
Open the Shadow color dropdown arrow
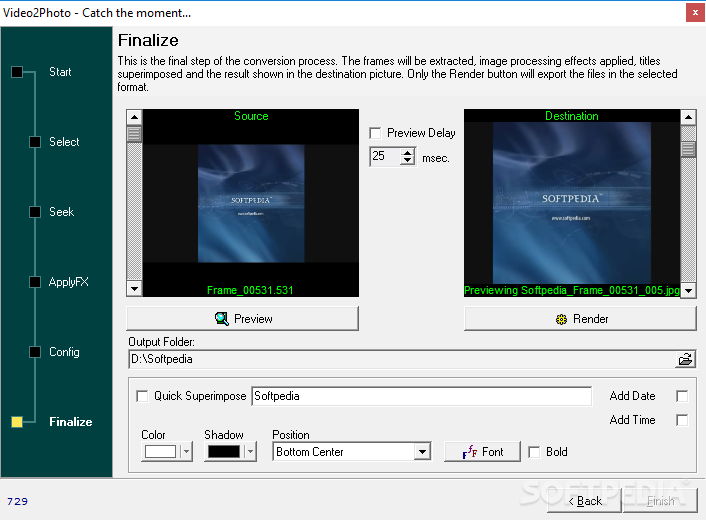tap(250, 452)
